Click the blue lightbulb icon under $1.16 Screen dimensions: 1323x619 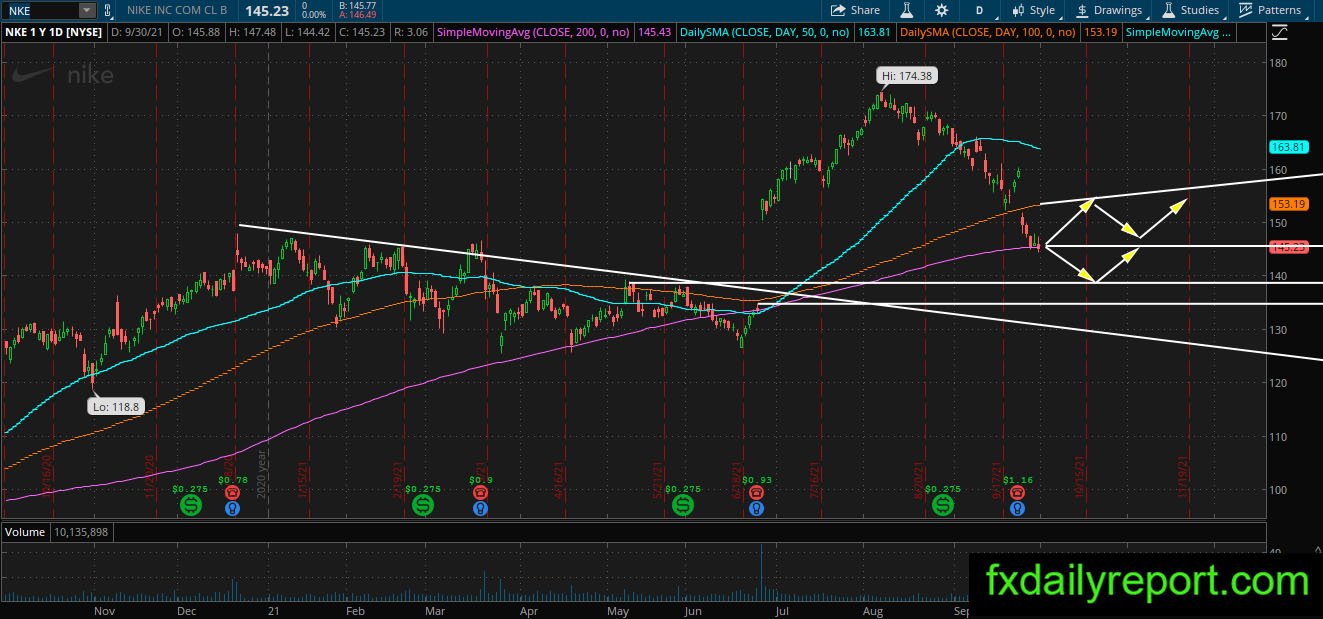click(x=1018, y=508)
